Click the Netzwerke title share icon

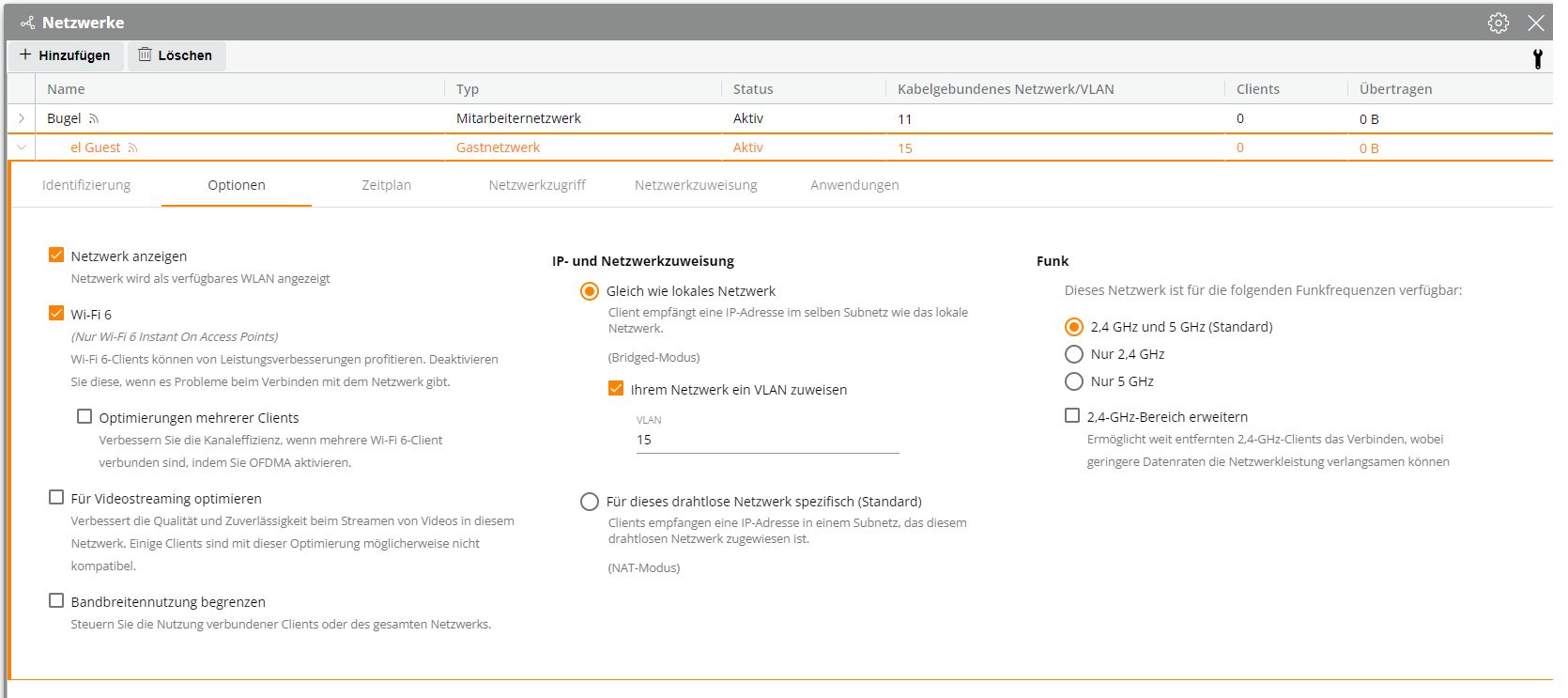(x=27, y=23)
